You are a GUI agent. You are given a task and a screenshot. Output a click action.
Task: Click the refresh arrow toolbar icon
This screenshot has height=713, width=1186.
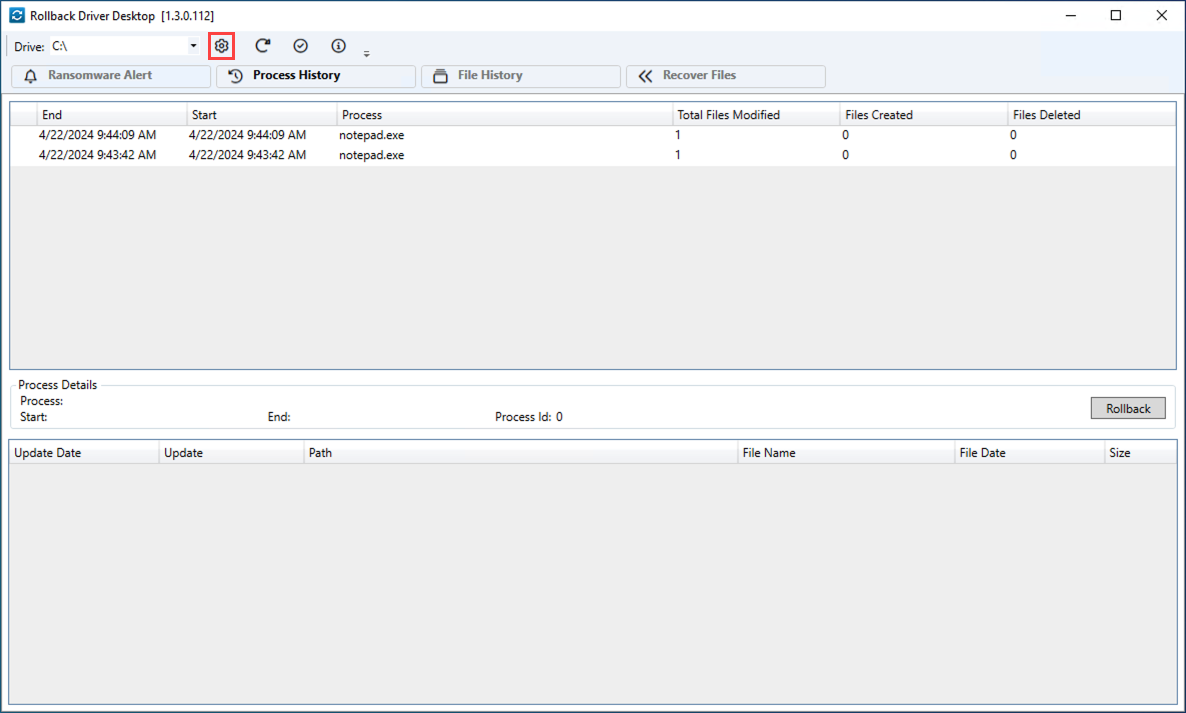[x=262, y=46]
